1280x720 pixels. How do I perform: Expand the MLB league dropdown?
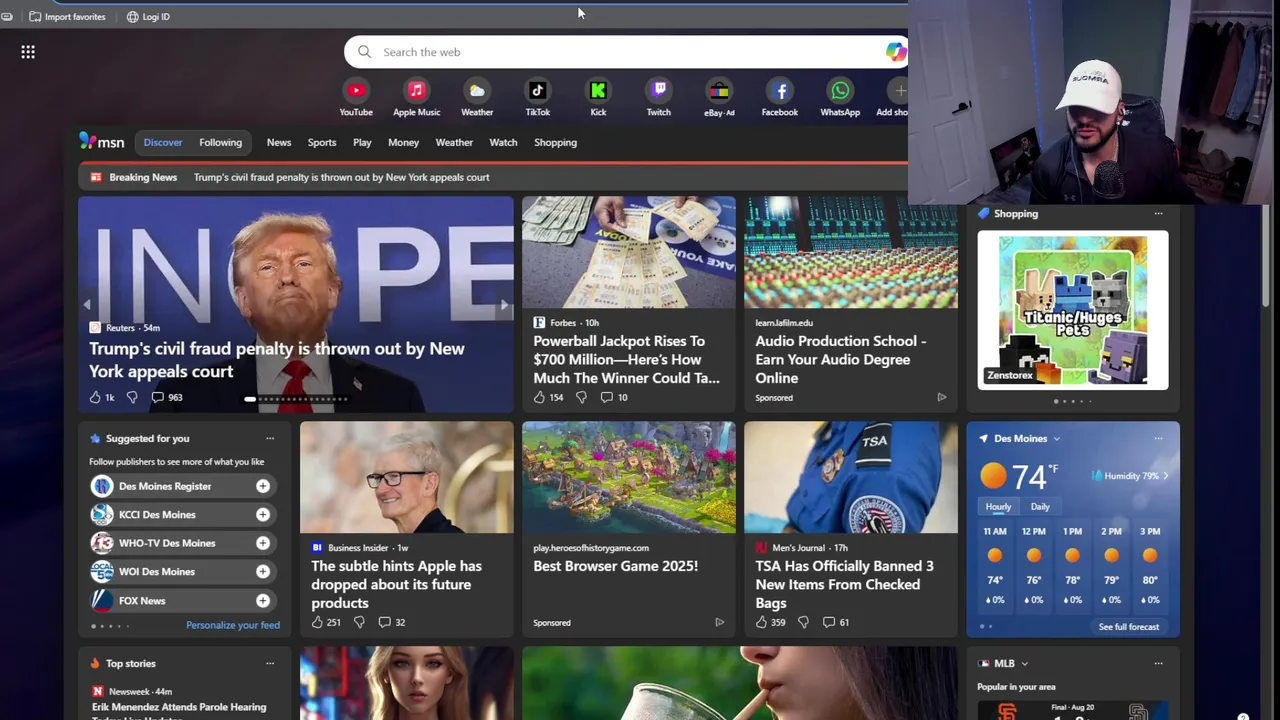[x=1024, y=663]
